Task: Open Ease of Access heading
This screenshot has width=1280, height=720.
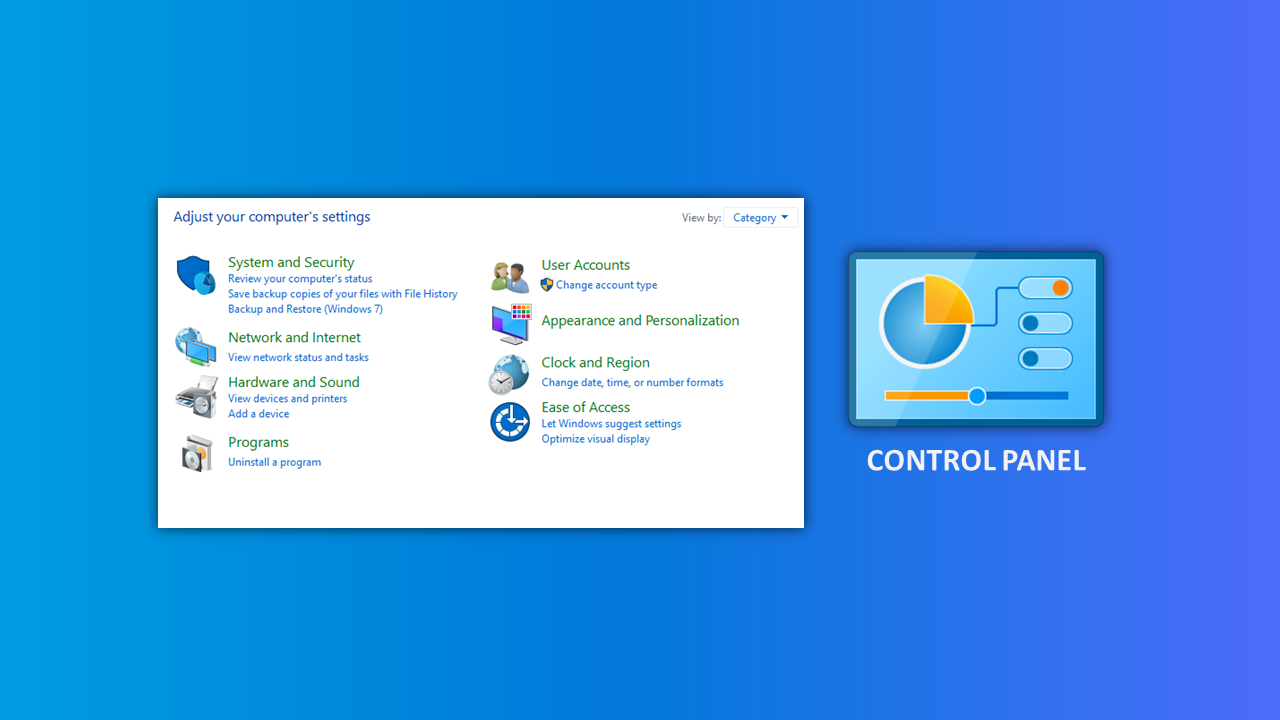Action: 586,407
